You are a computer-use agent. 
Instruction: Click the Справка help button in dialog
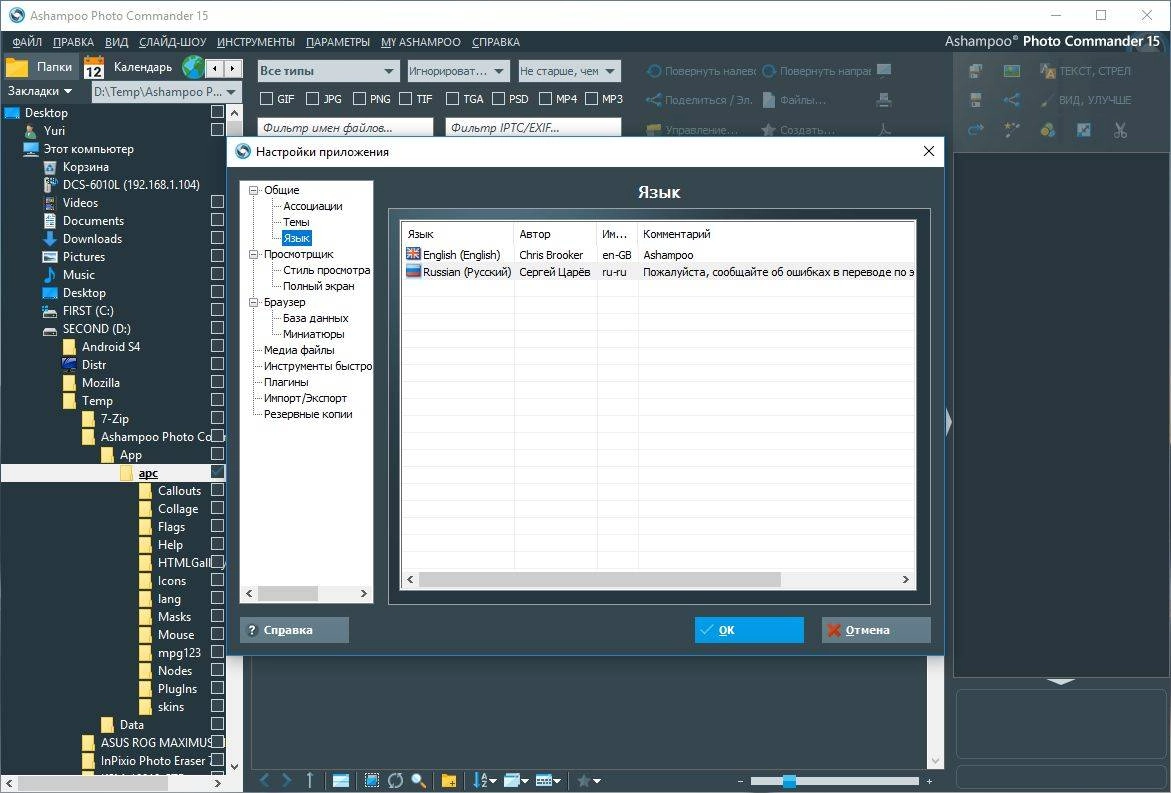click(x=294, y=630)
